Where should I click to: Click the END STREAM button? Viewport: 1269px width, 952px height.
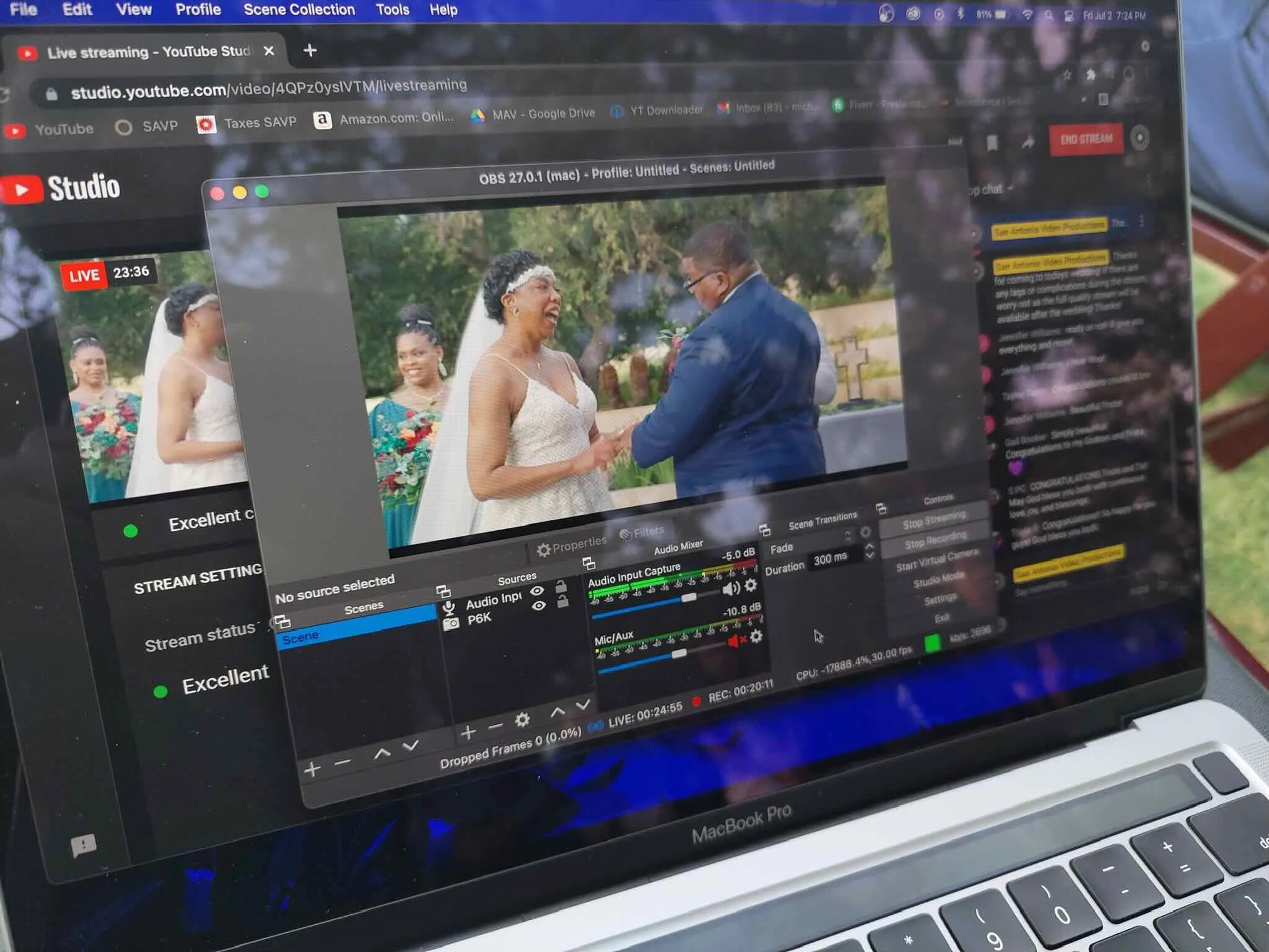coord(1086,139)
